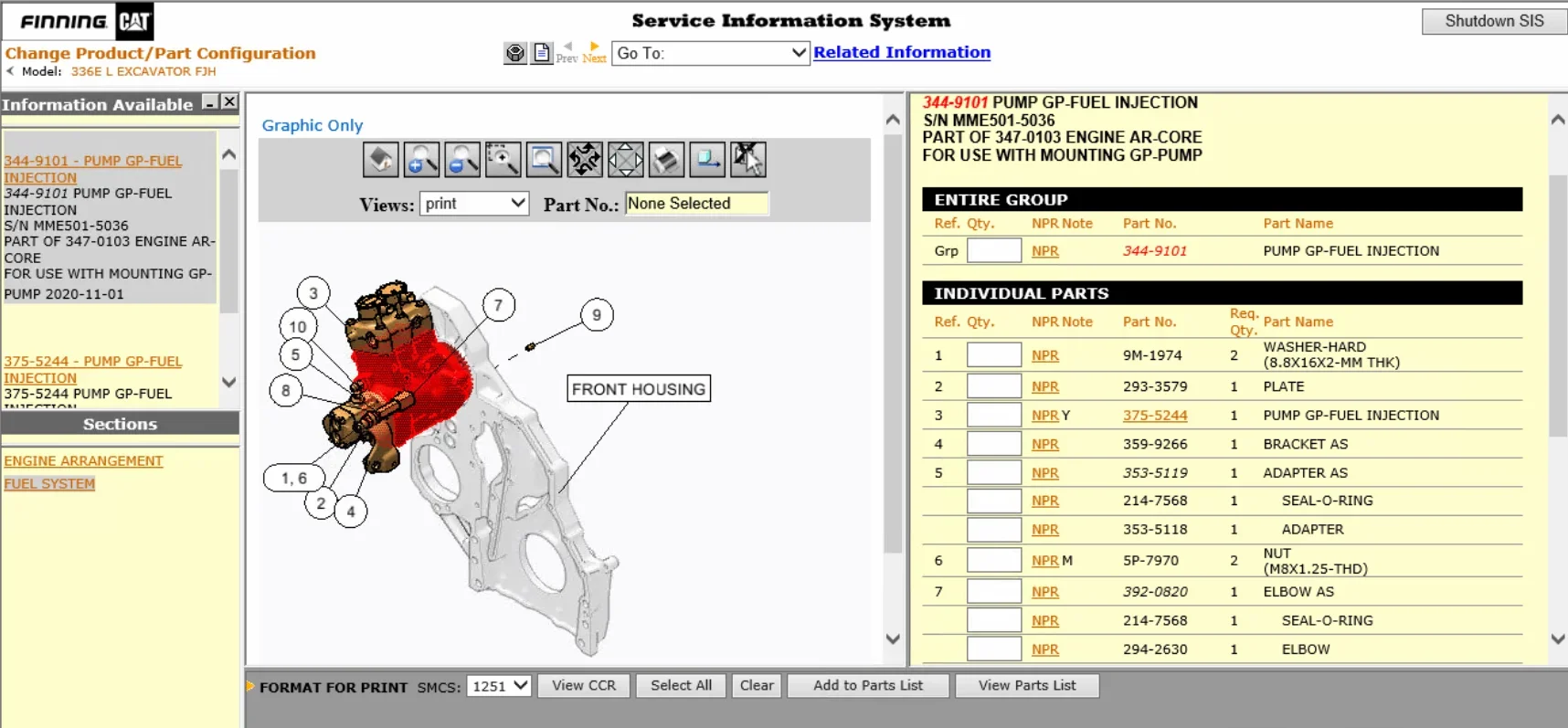Click the zoom in magnifier icon

421,160
